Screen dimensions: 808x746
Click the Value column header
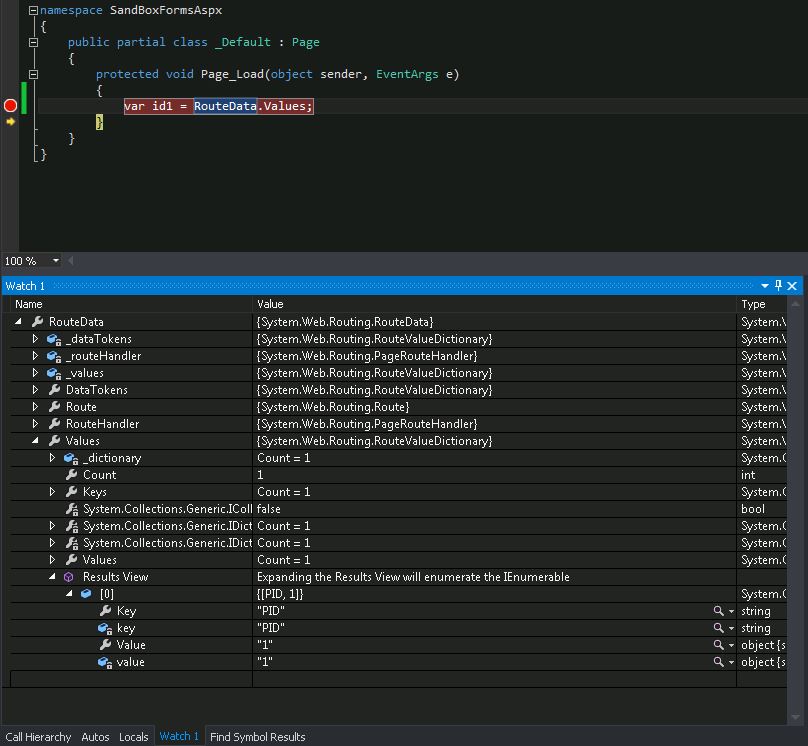tap(270, 304)
